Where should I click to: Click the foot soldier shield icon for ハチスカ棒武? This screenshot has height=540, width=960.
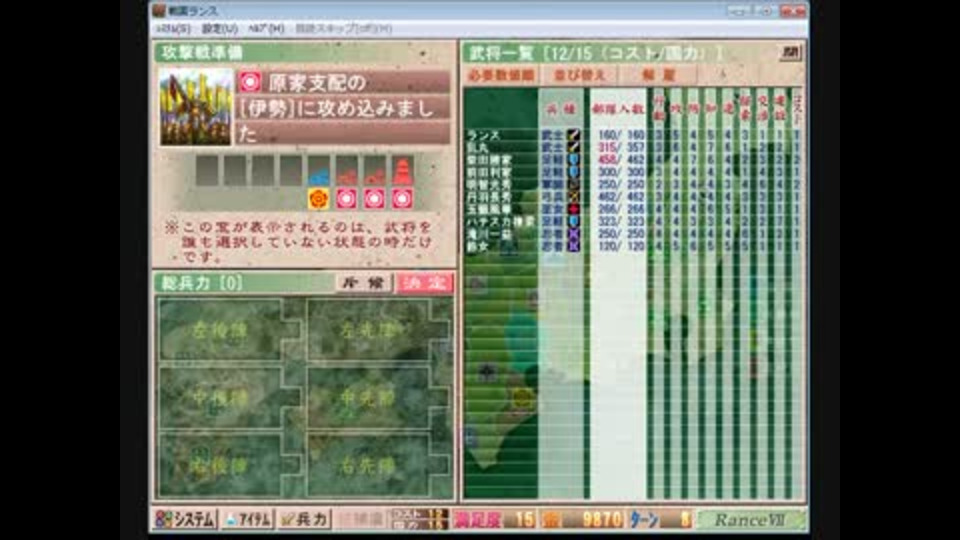tap(573, 221)
